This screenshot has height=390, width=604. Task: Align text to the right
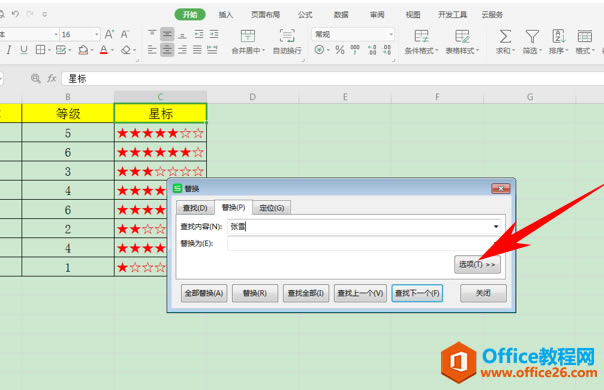pyautogui.click(x=183, y=50)
